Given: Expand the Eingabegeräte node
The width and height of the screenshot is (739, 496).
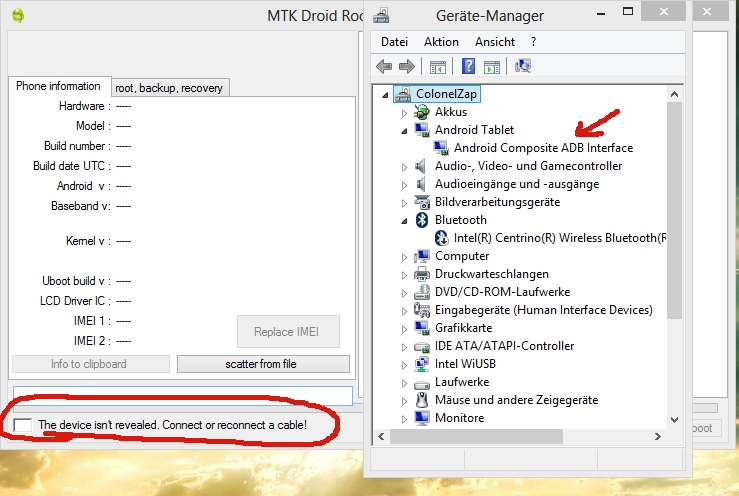Looking at the screenshot, I should (x=404, y=311).
